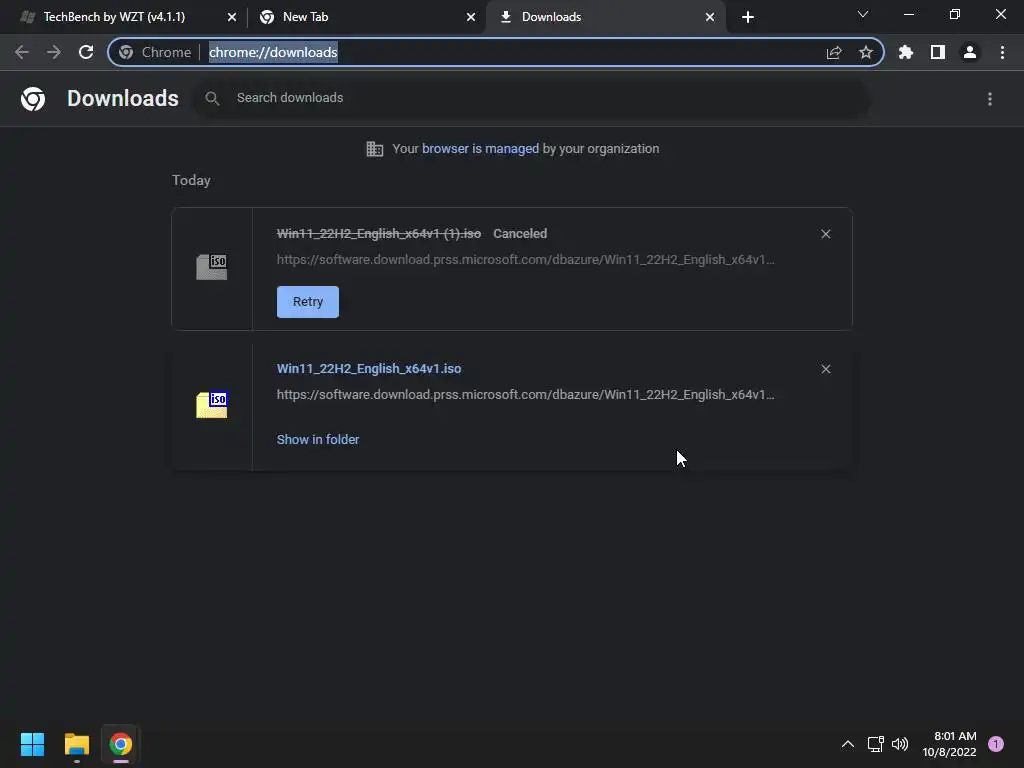Close the TechBench by WZT tab

(x=232, y=17)
